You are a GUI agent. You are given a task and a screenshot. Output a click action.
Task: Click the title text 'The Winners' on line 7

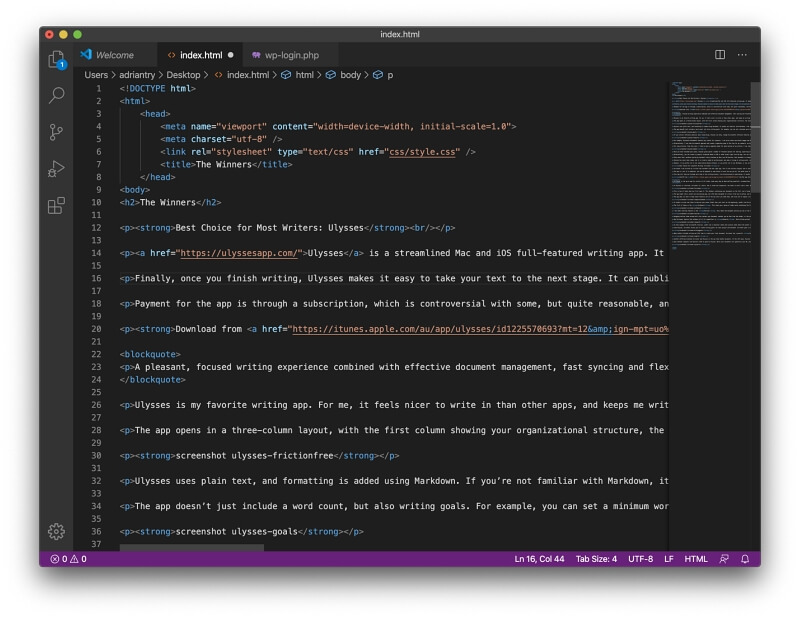click(x=223, y=164)
